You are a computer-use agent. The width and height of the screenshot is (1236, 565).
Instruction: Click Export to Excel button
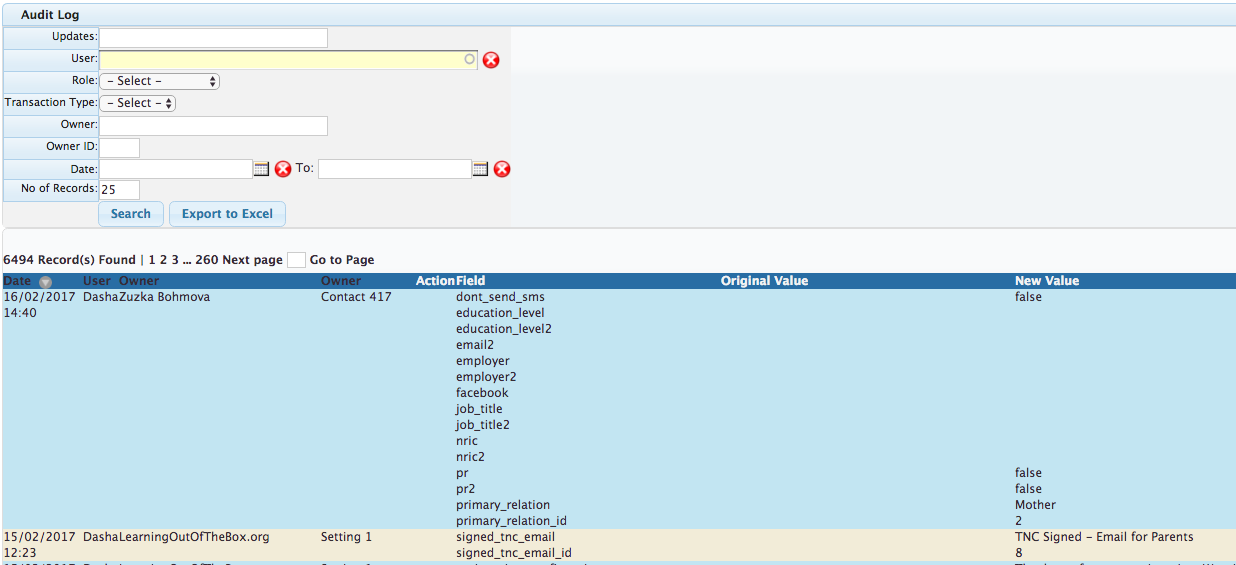tap(227, 214)
